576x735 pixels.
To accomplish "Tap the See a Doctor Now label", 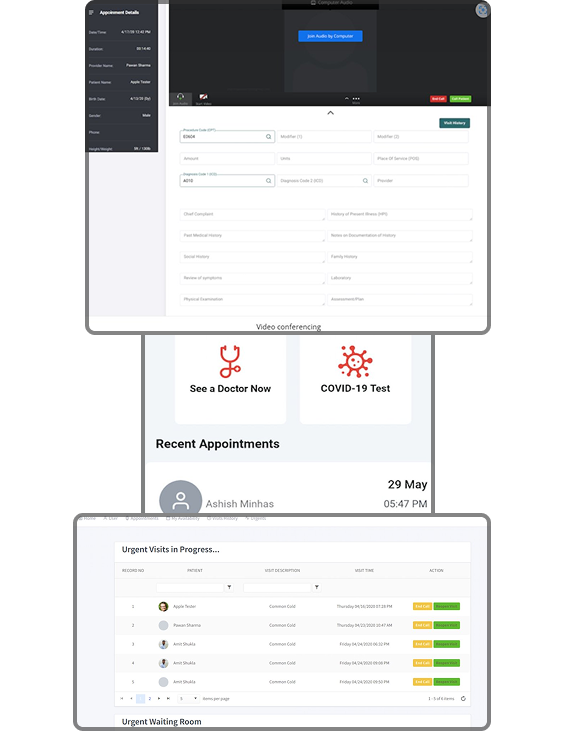I will click(230, 389).
